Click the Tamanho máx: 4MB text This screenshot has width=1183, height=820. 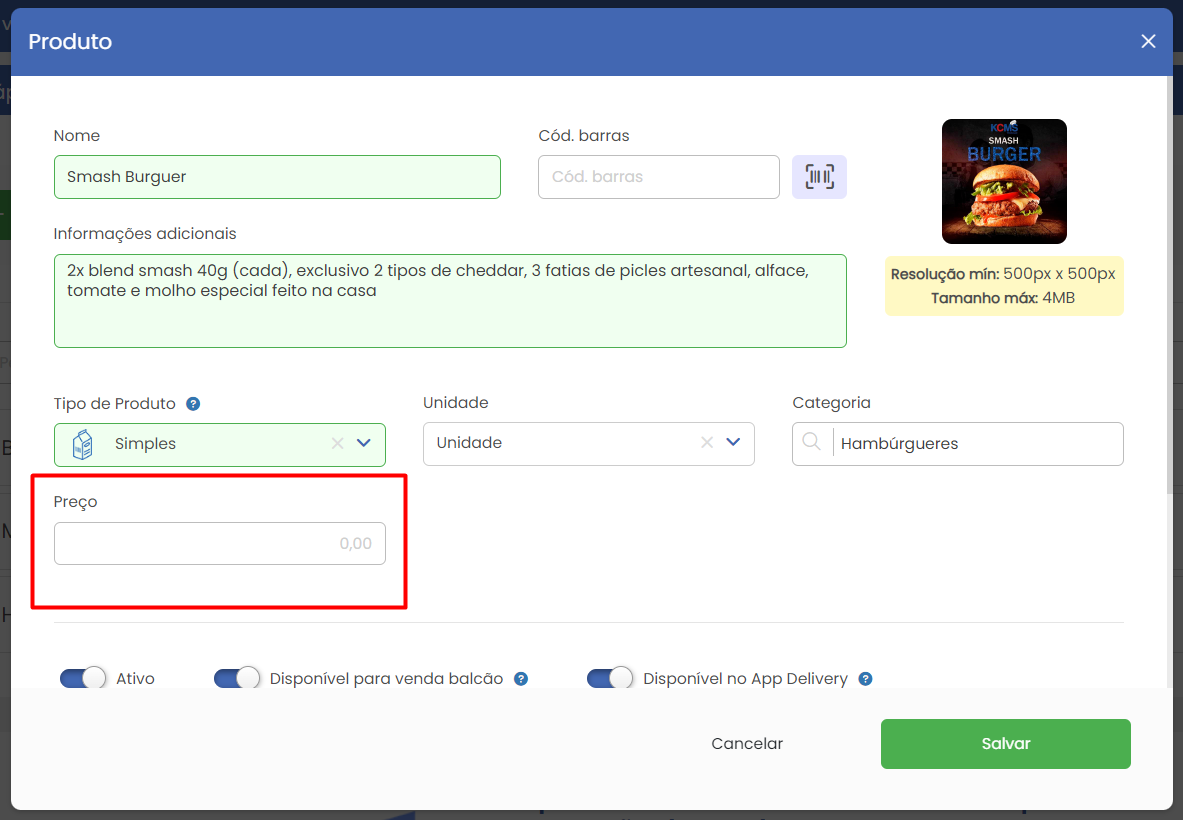(1003, 298)
